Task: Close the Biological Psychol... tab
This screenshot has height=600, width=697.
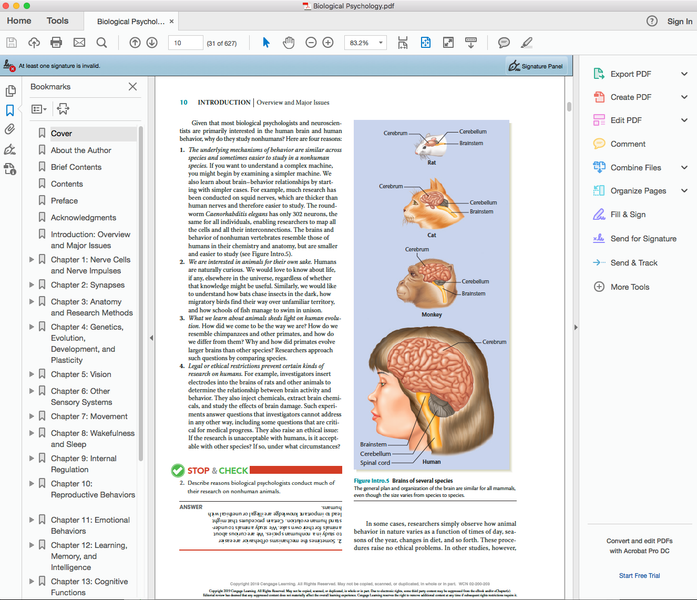Action: (x=172, y=21)
